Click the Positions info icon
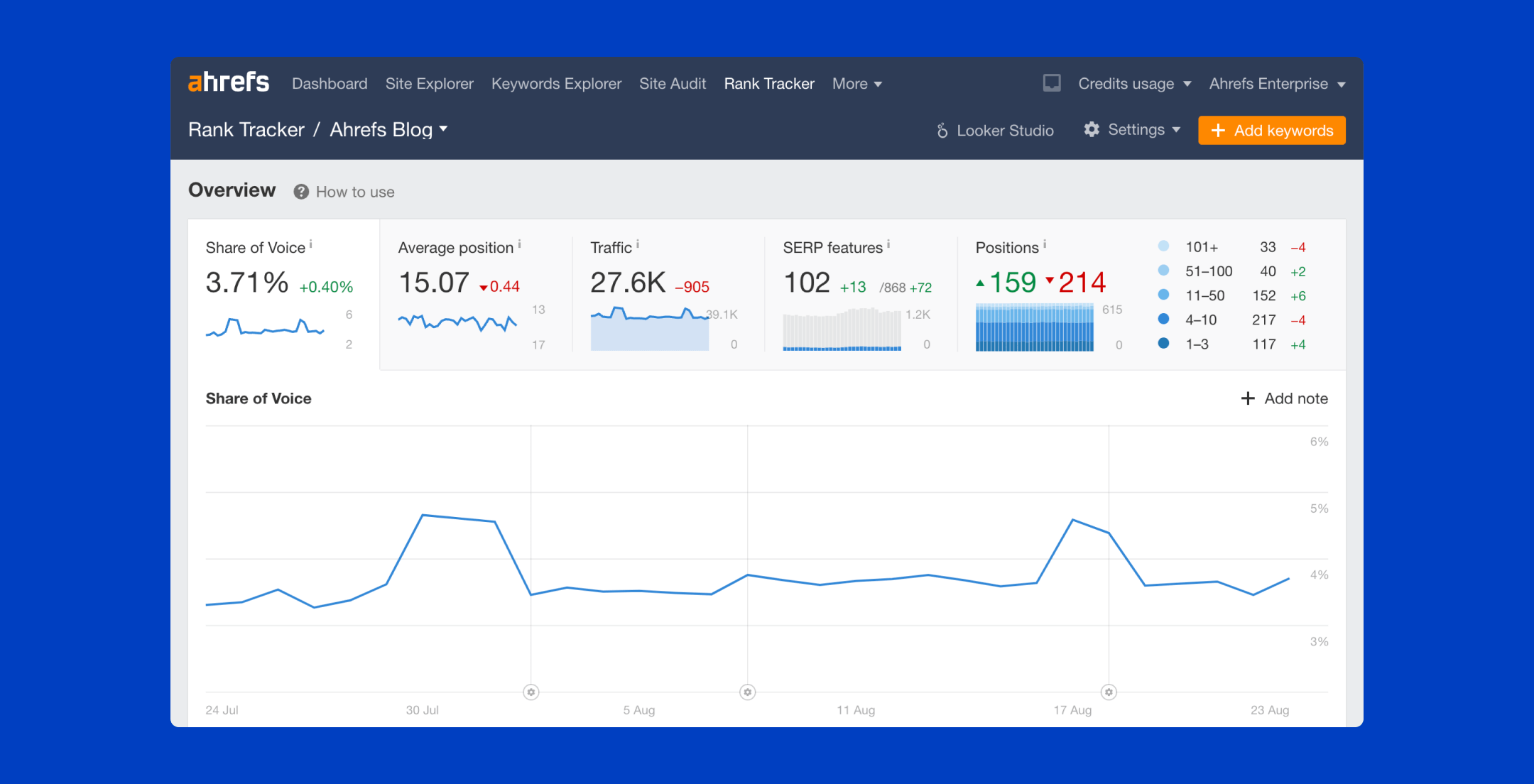This screenshot has height=784, width=1534. pyautogui.click(x=1045, y=243)
